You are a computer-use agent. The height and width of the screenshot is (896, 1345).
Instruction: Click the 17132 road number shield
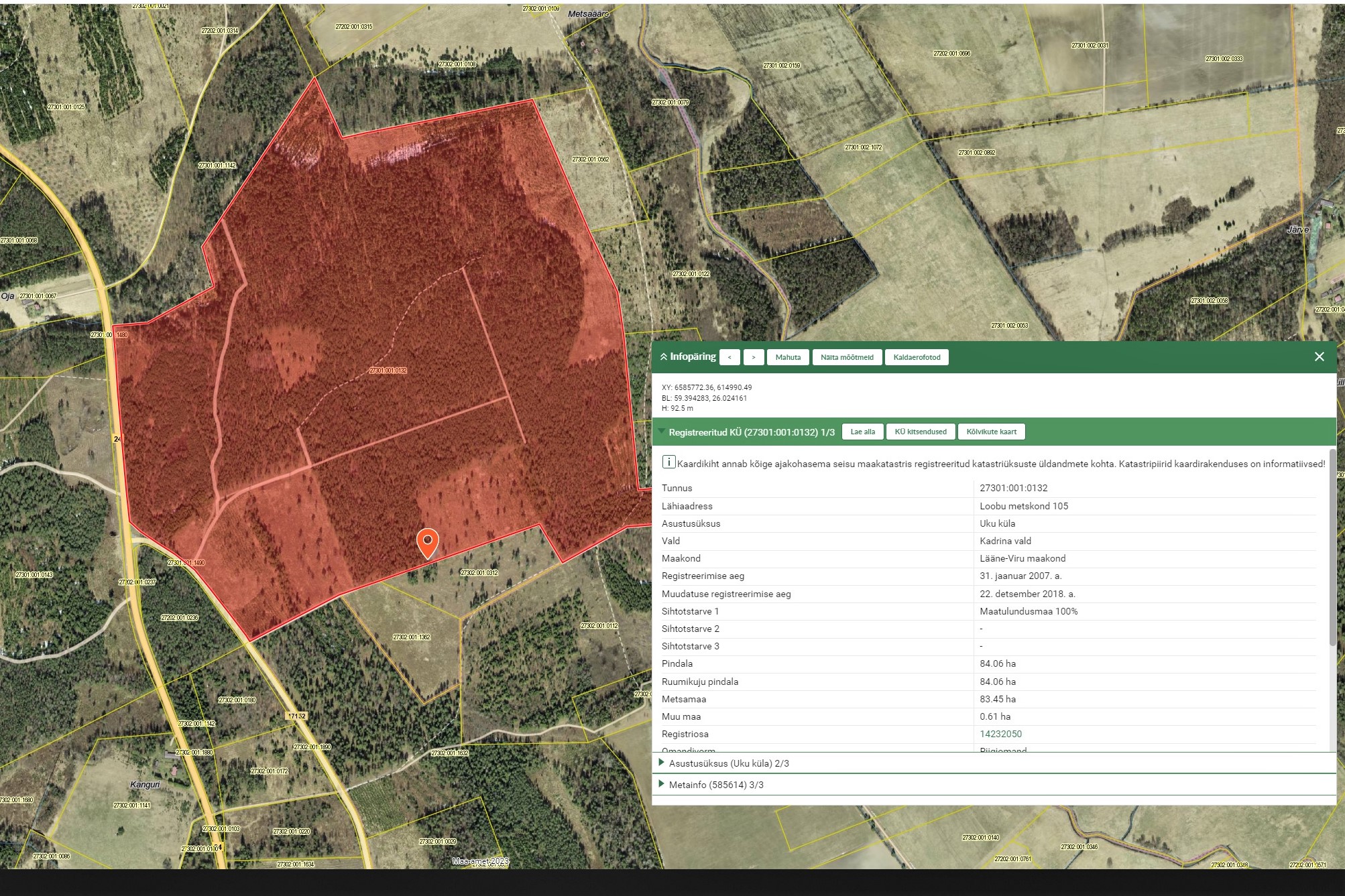click(x=297, y=716)
